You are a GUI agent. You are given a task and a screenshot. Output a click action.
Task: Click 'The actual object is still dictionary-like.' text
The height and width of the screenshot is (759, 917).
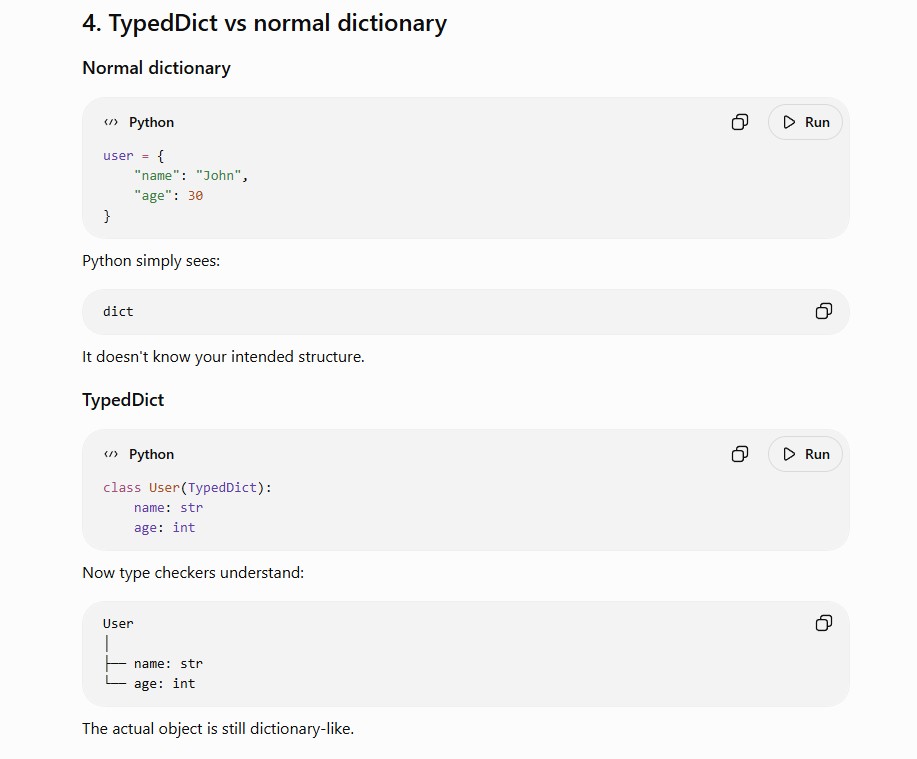click(218, 729)
